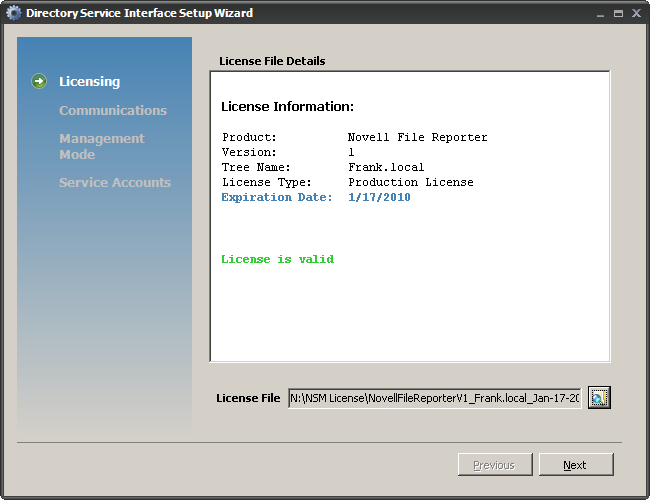Click the Previous button
Screen dimensions: 650x500
pyautogui.click(x=495, y=465)
